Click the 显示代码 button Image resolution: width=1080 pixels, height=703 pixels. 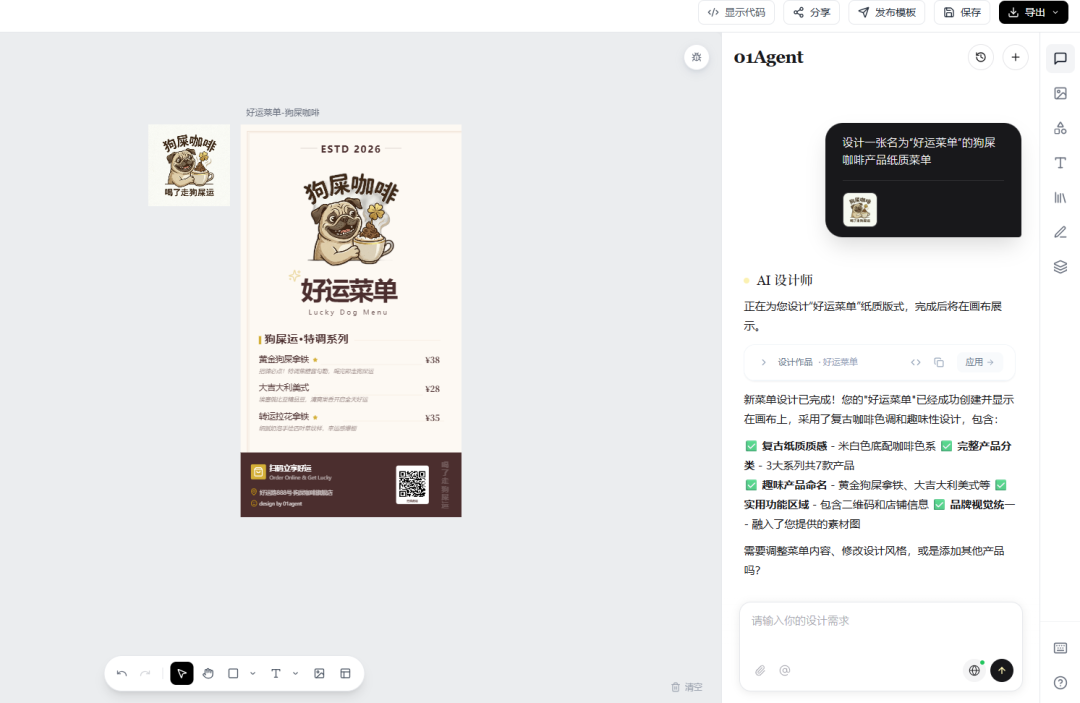[x=736, y=12]
